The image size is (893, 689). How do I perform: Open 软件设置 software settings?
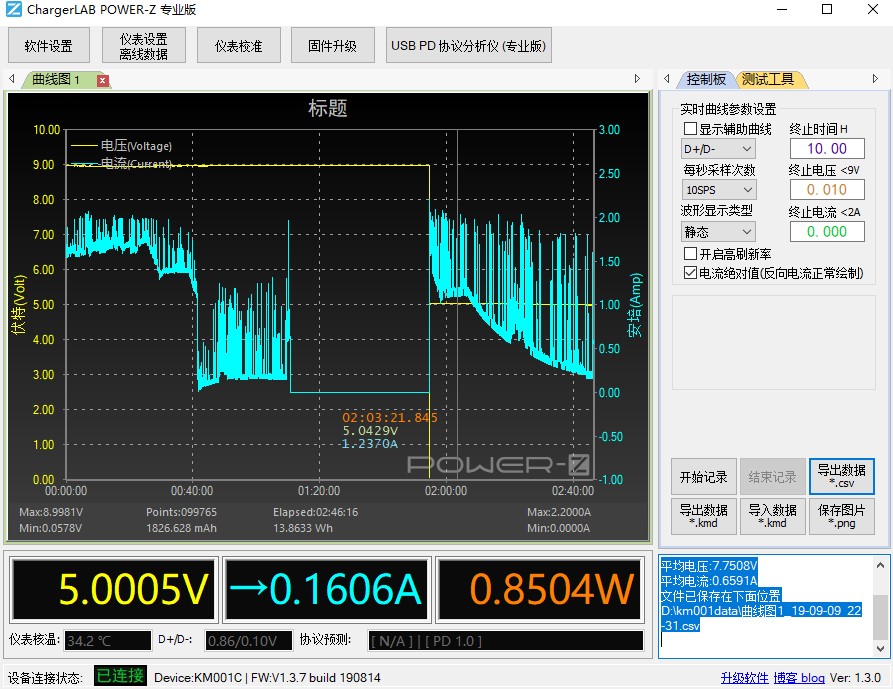(x=48, y=46)
